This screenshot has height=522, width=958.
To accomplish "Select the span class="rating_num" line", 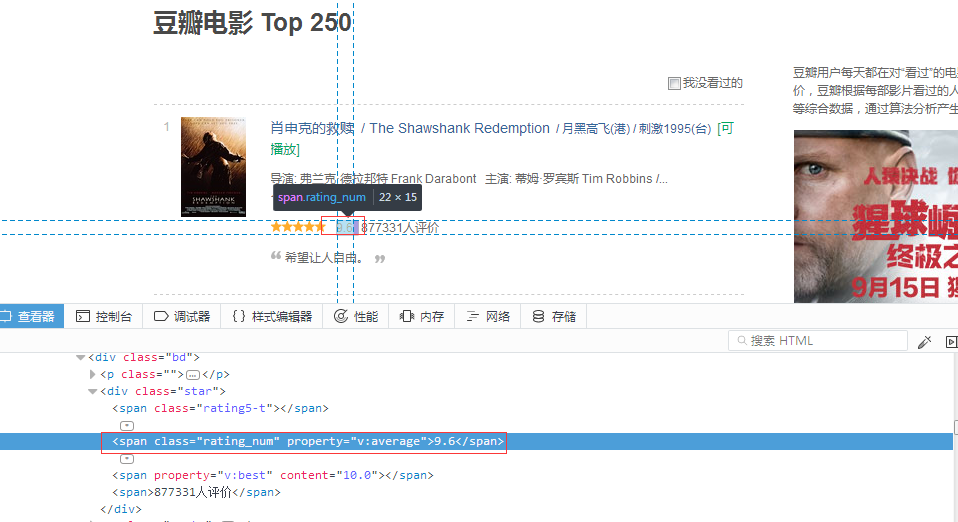I will tap(308, 441).
